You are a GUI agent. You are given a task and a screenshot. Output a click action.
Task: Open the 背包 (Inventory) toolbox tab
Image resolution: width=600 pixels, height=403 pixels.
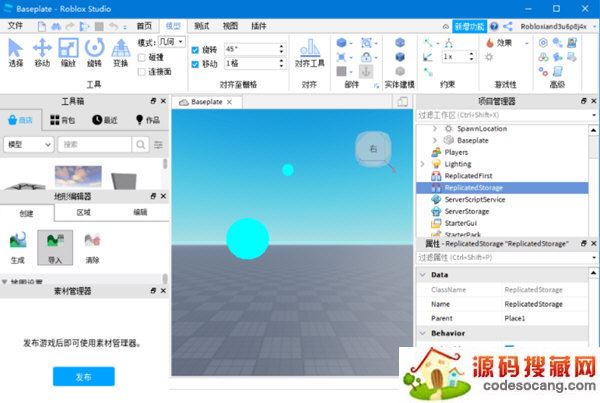point(62,120)
